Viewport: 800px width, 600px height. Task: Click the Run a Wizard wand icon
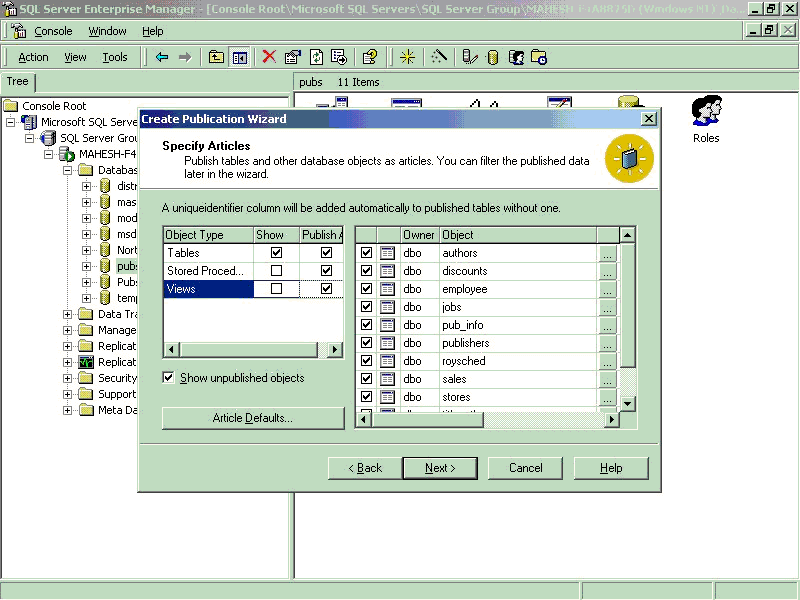(438, 57)
